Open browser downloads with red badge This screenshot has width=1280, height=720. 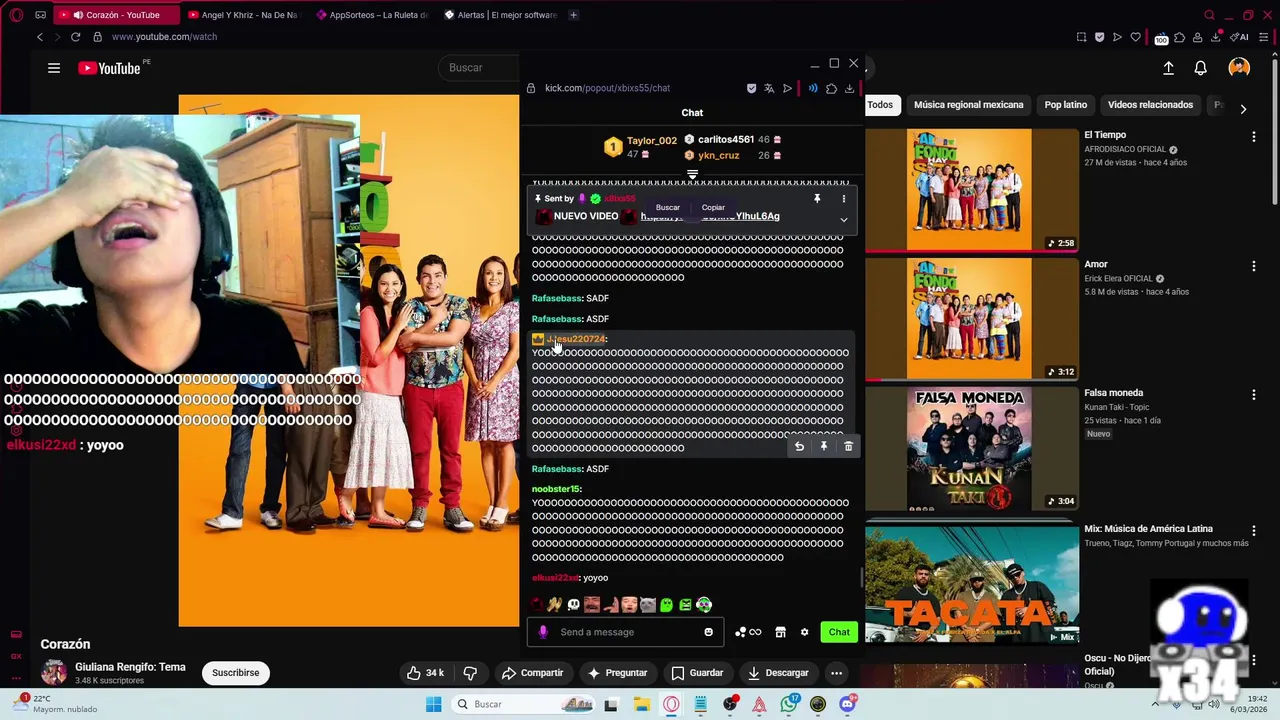pos(1216,37)
